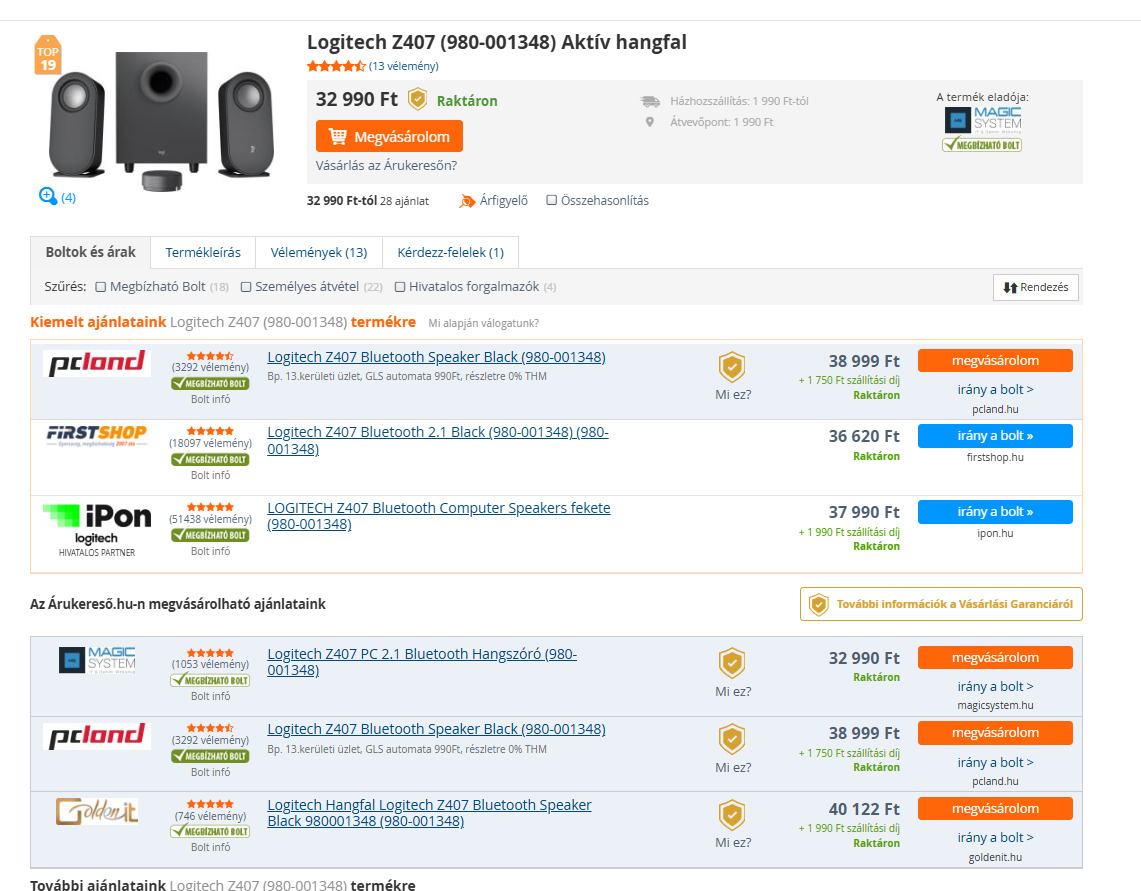Open the 13 vélemény reviews link
The width and height of the screenshot is (1141, 891).
click(403, 66)
